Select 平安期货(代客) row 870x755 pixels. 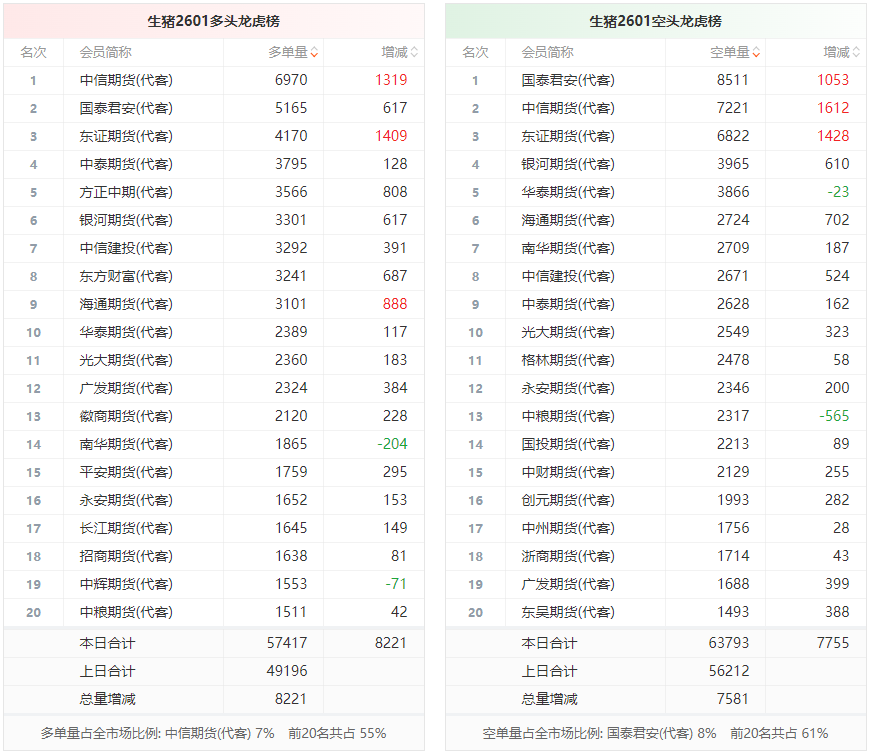click(214, 472)
